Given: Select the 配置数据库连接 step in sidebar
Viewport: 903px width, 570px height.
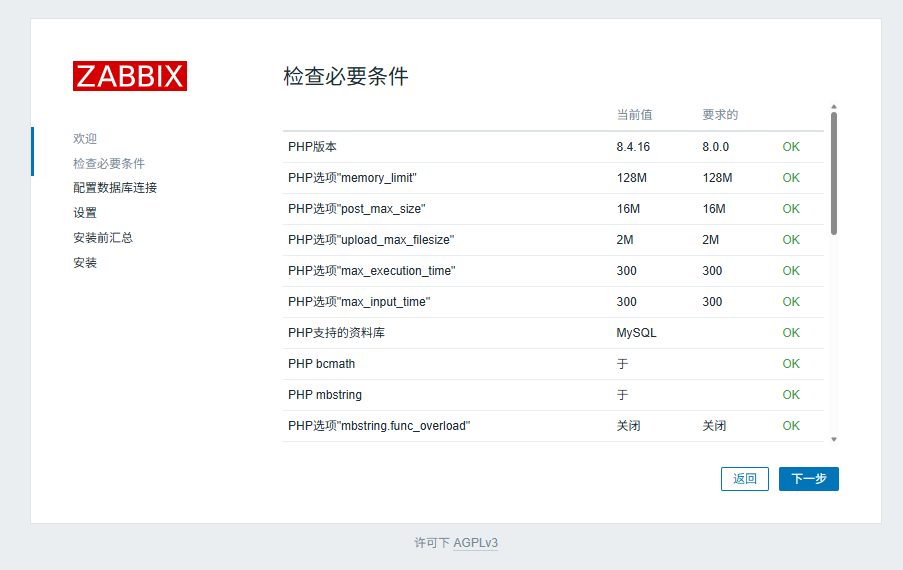Looking at the screenshot, I should coord(115,188).
